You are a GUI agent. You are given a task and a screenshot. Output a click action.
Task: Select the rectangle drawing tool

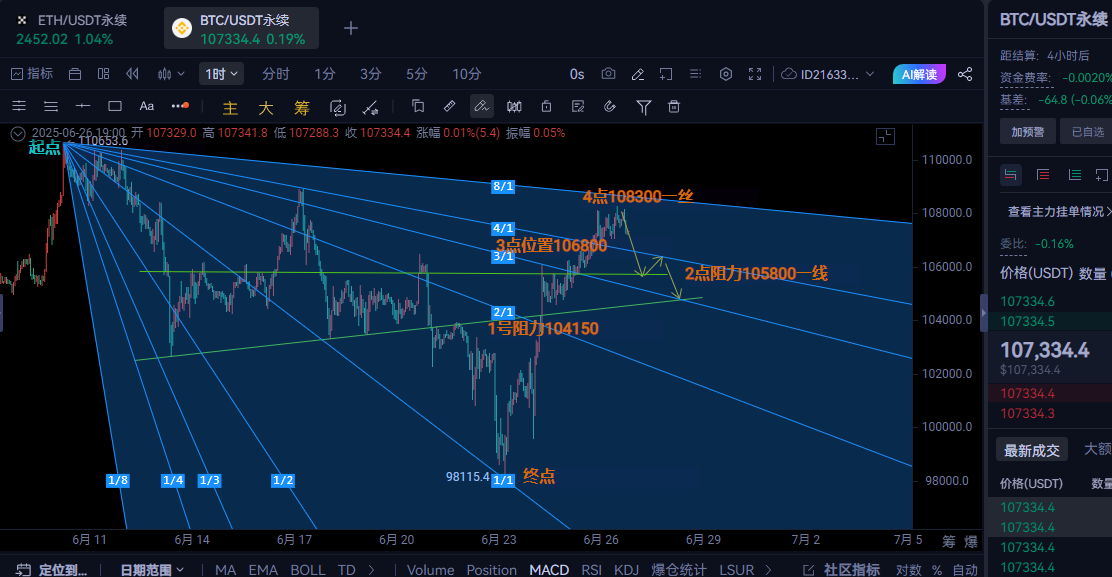click(115, 106)
